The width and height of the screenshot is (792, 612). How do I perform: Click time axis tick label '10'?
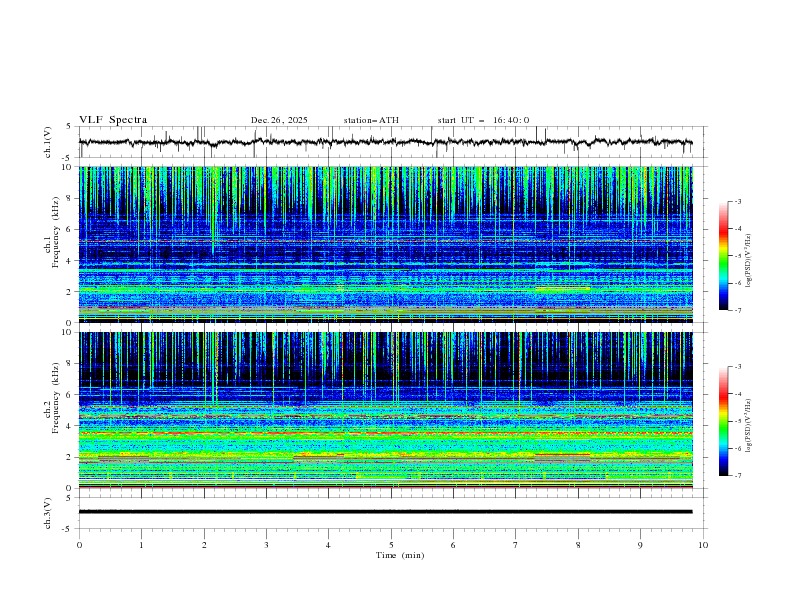tap(703, 545)
